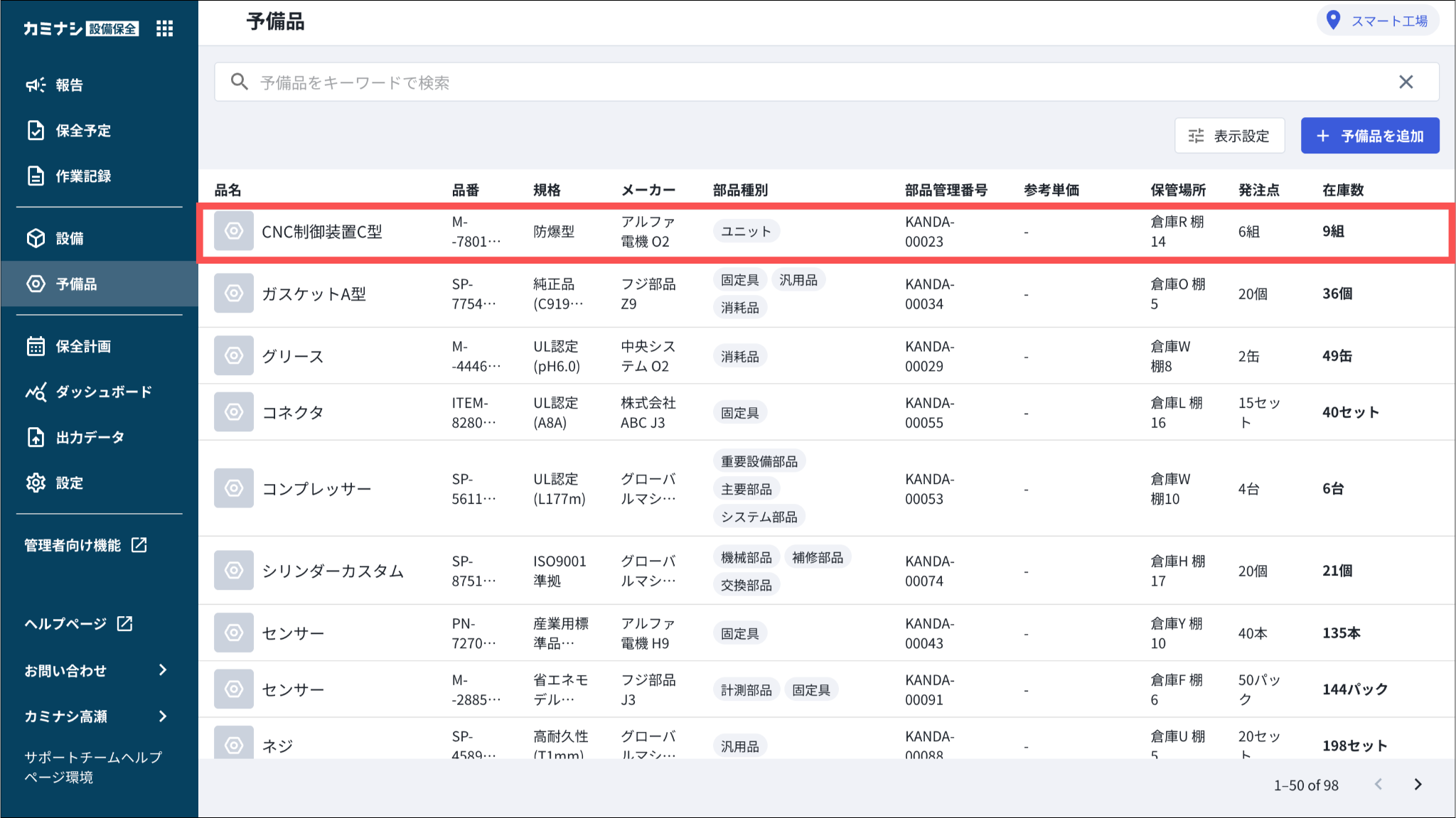
Task: Expand the カミナシ高瀬 account chevron
Action: 163,716
